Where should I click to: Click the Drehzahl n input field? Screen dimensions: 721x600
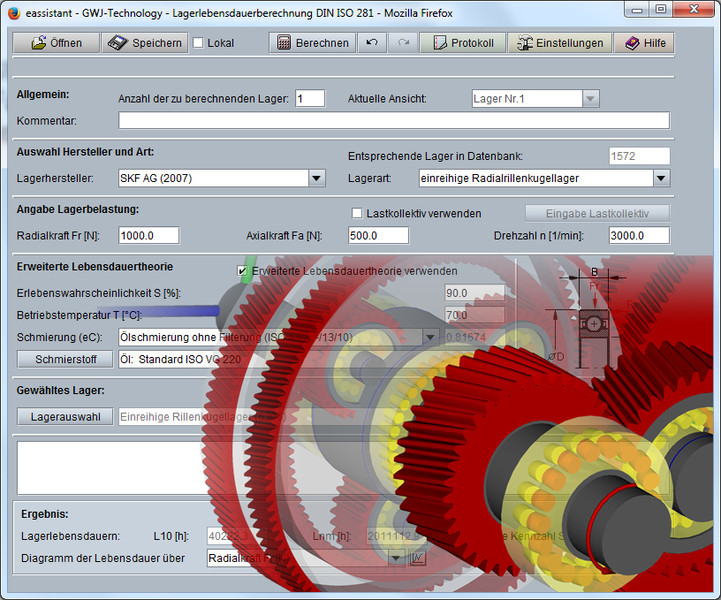pos(639,236)
